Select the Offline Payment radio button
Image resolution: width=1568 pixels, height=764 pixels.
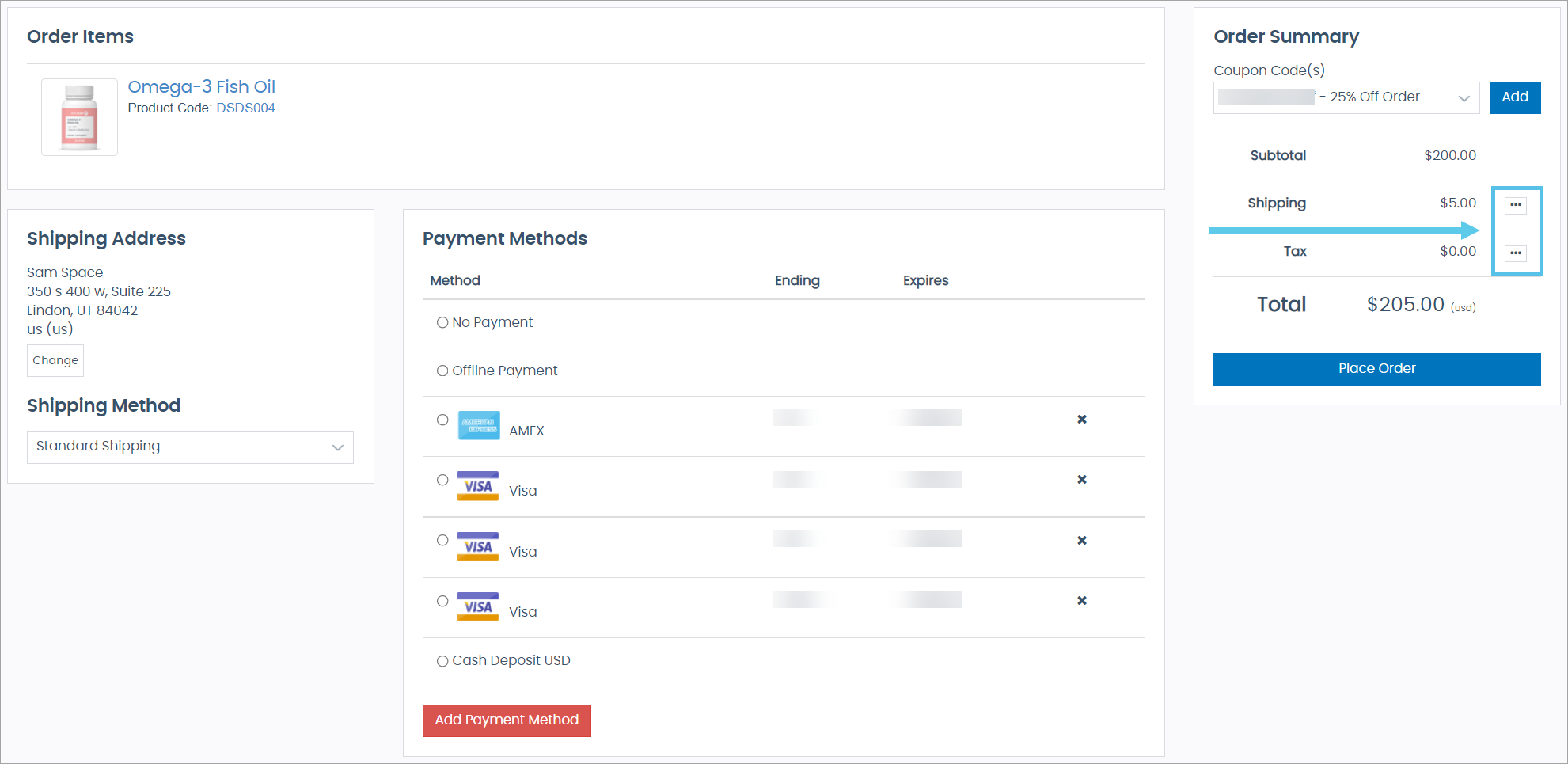click(442, 371)
